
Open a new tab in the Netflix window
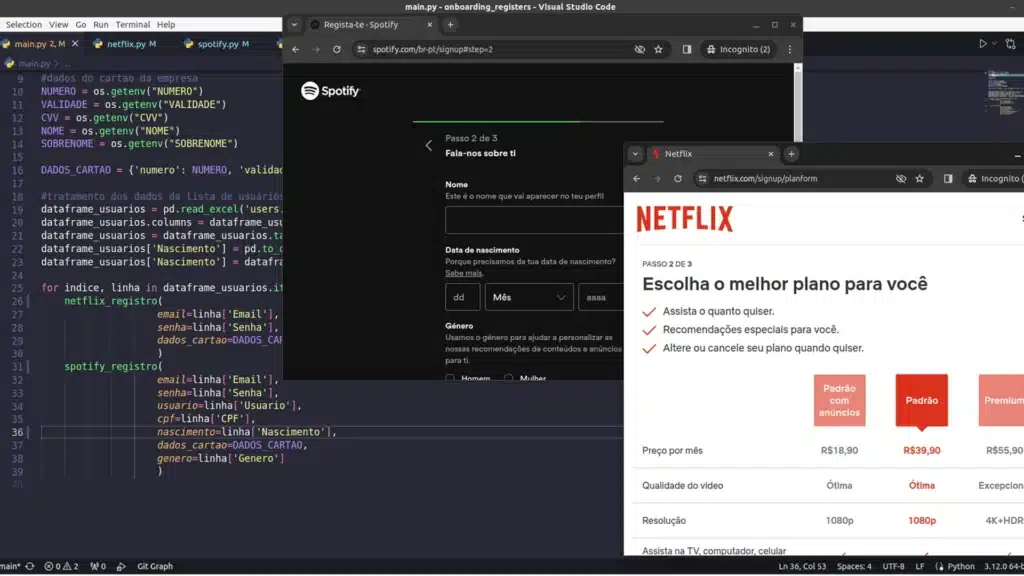pos(791,154)
